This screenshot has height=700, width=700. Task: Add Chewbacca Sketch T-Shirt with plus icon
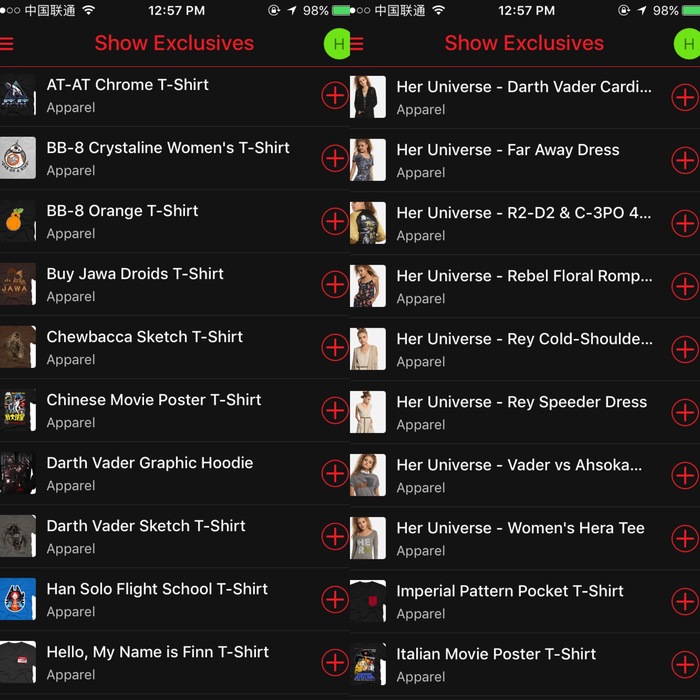click(335, 347)
